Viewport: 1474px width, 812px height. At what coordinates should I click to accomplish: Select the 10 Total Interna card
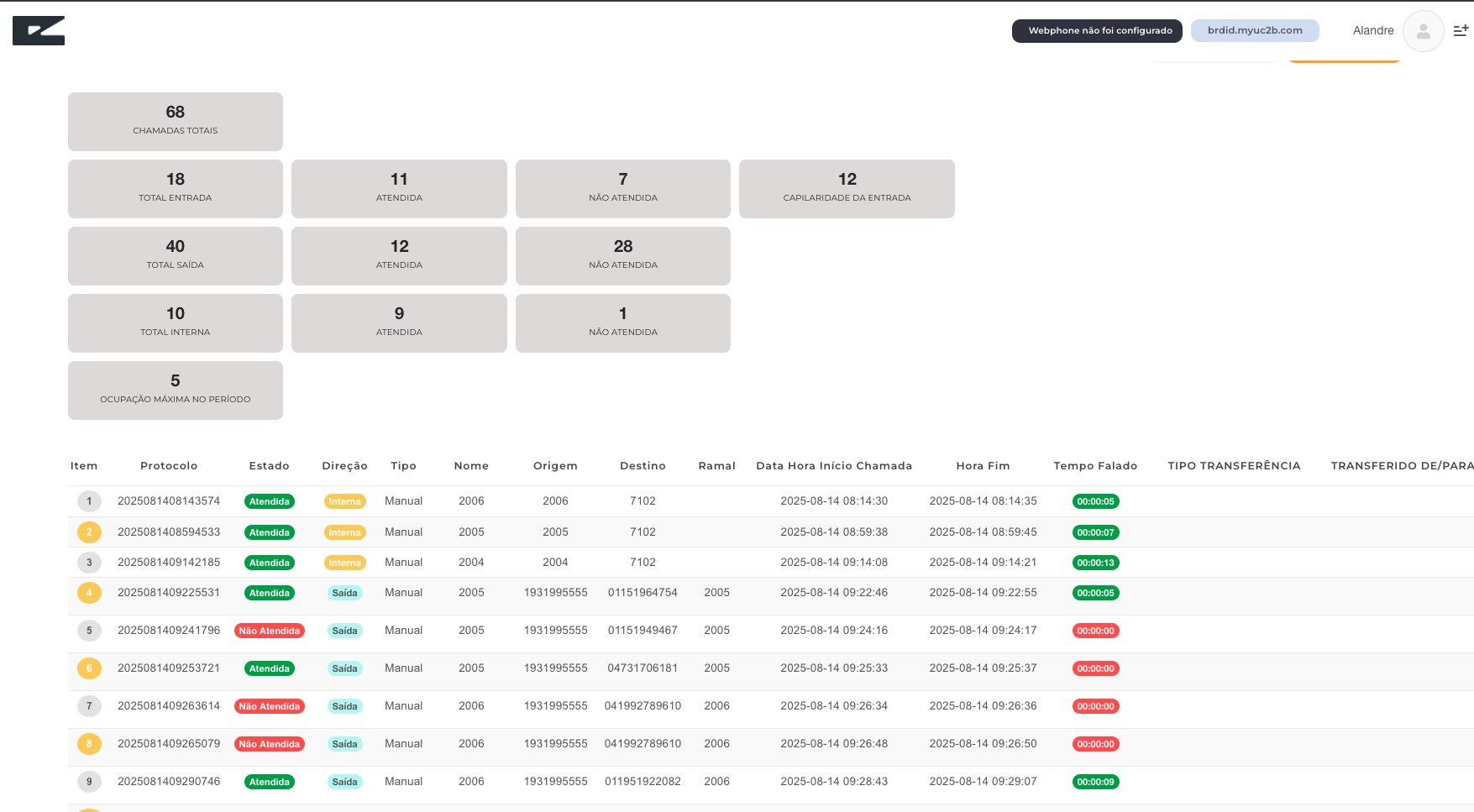[176, 323]
